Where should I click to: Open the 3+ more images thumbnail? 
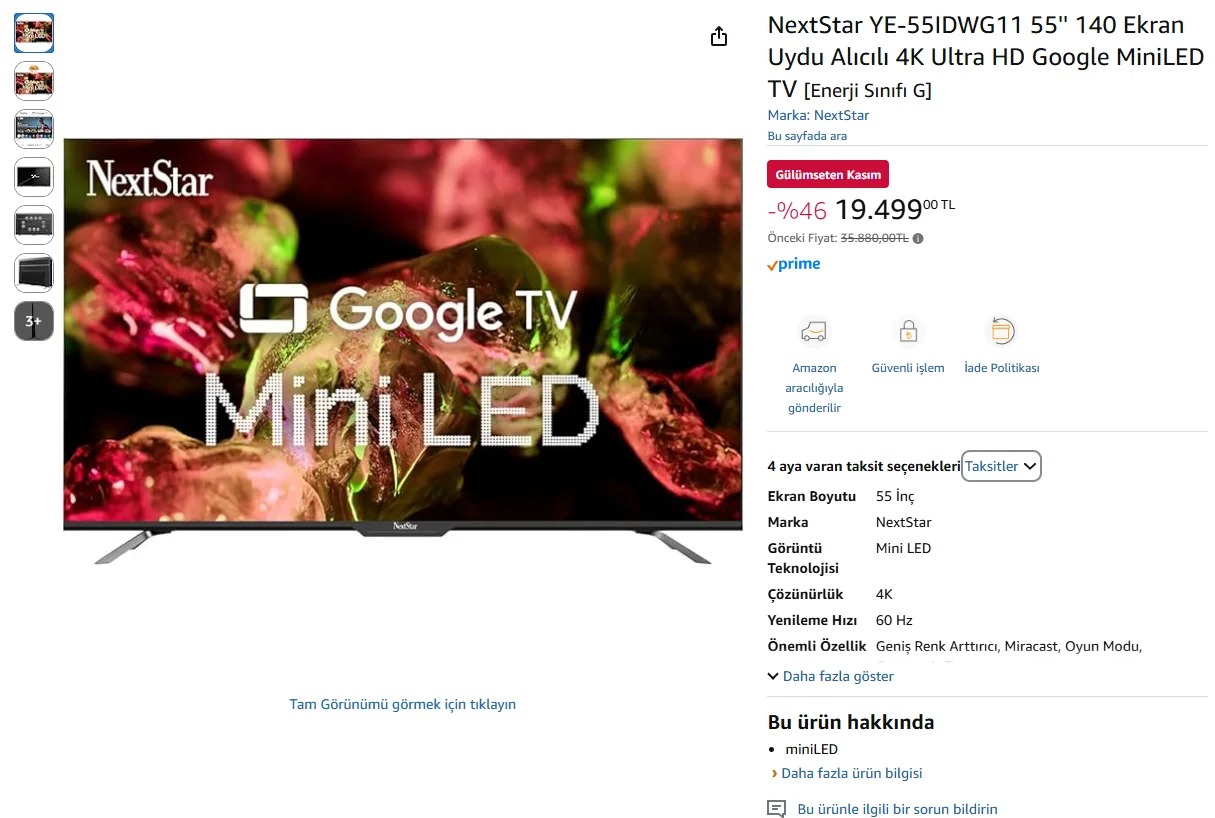(x=34, y=321)
